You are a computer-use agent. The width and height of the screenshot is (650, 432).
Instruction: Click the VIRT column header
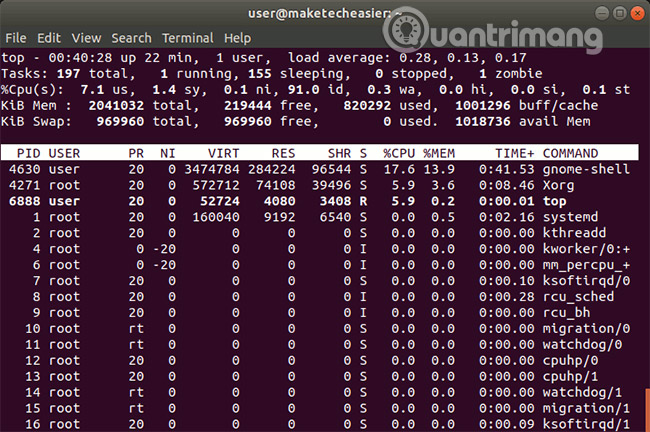coord(223,153)
